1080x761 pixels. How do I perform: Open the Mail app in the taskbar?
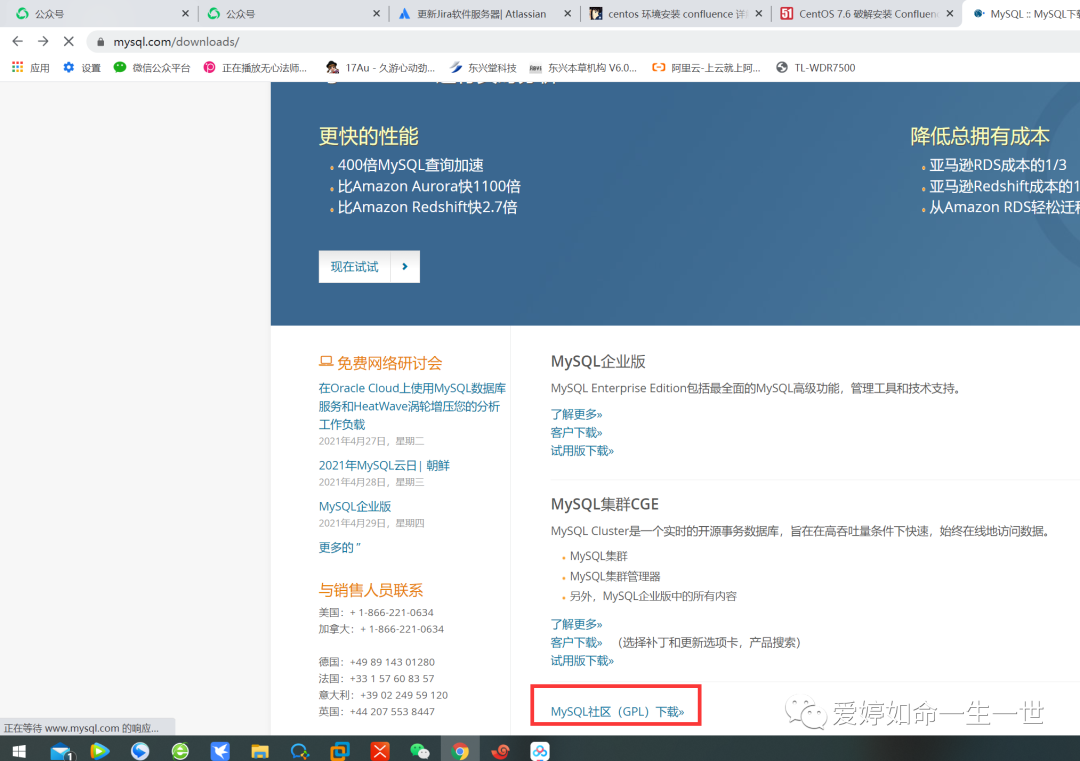(61, 751)
